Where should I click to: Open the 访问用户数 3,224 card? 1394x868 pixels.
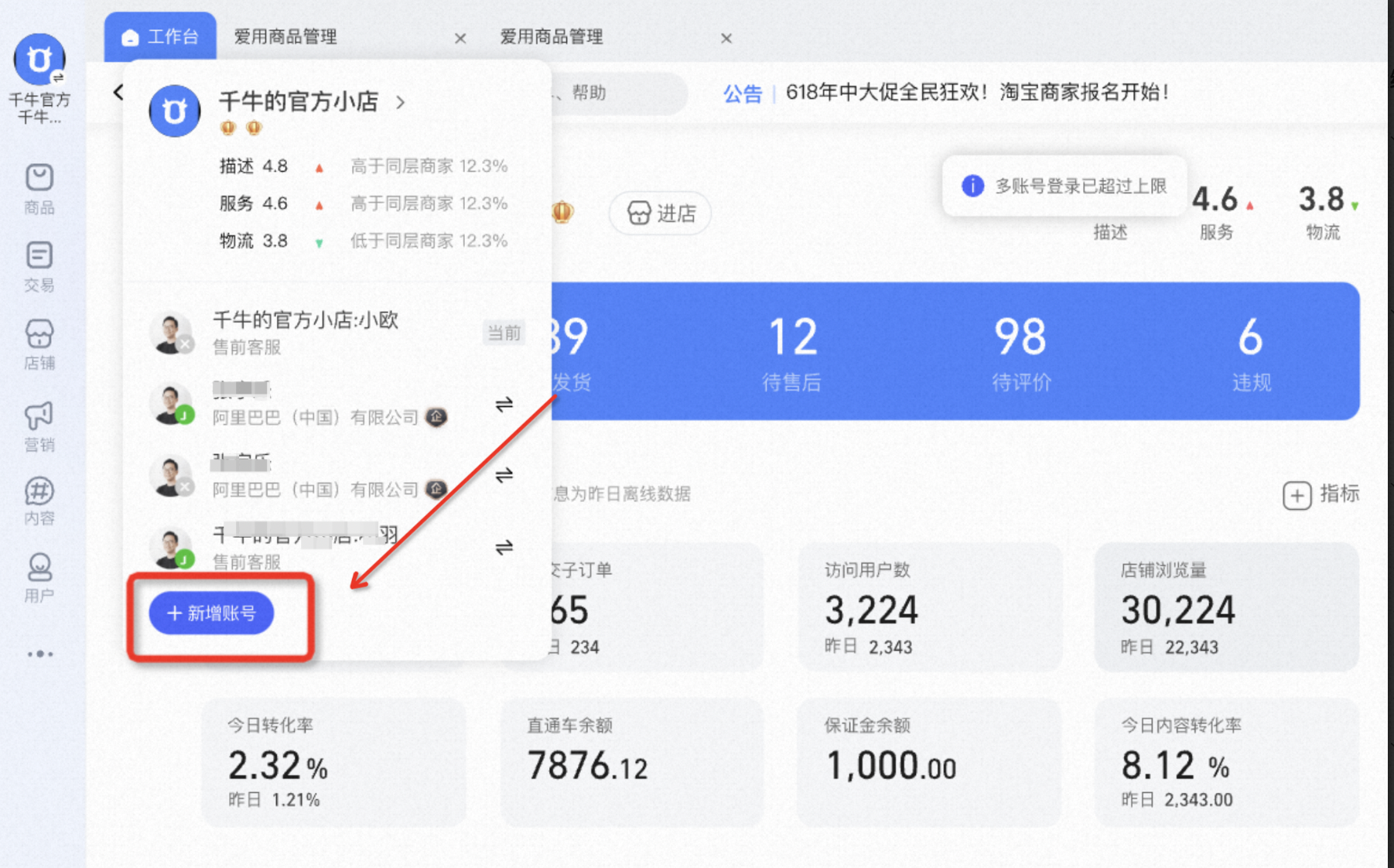[x=929, y=607]
